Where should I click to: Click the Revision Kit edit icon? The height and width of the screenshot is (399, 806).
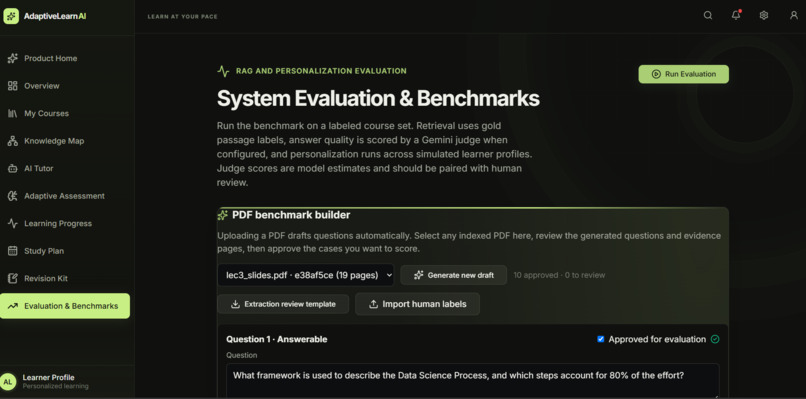(12, 278)
